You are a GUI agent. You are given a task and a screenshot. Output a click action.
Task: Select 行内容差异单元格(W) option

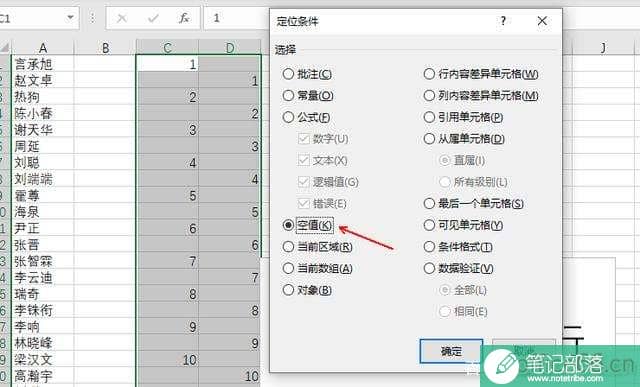[481, 74]
